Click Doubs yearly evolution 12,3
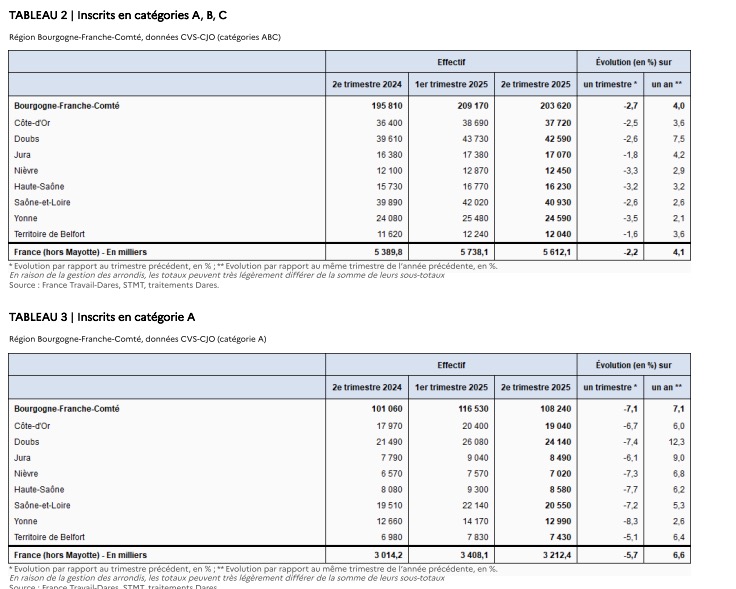The height and width of the screenshot is (589, 736). point(677,442)
